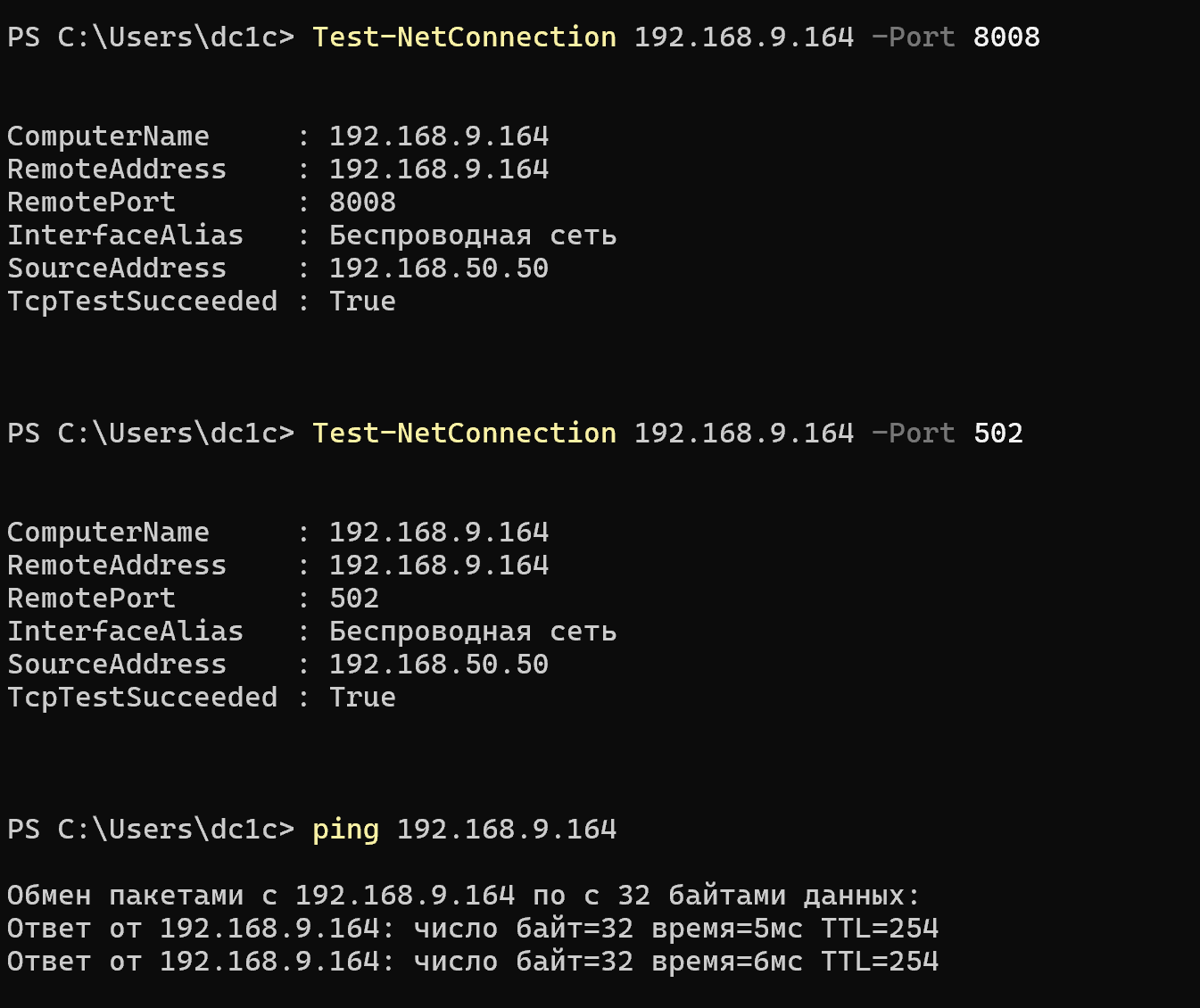This screenshot has width=1200, height=1008.
Task: Click True result under RemotePort 8008 block
Action: coord(362,302)
